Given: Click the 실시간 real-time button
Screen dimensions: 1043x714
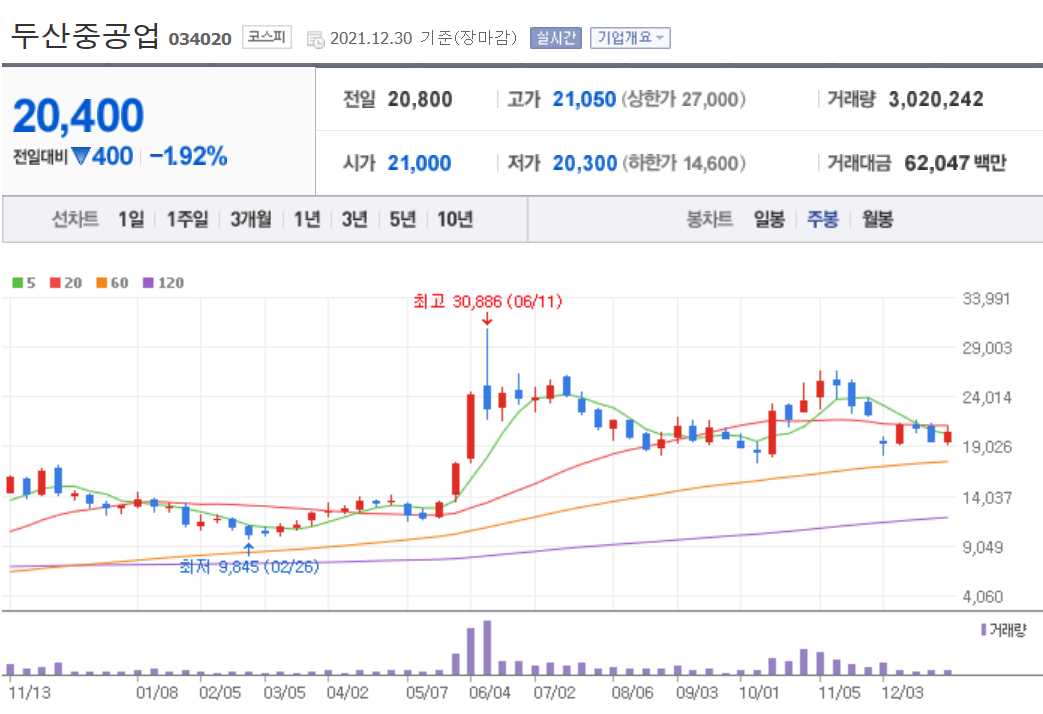Looking at the screenshot, I should coord(555,38).
